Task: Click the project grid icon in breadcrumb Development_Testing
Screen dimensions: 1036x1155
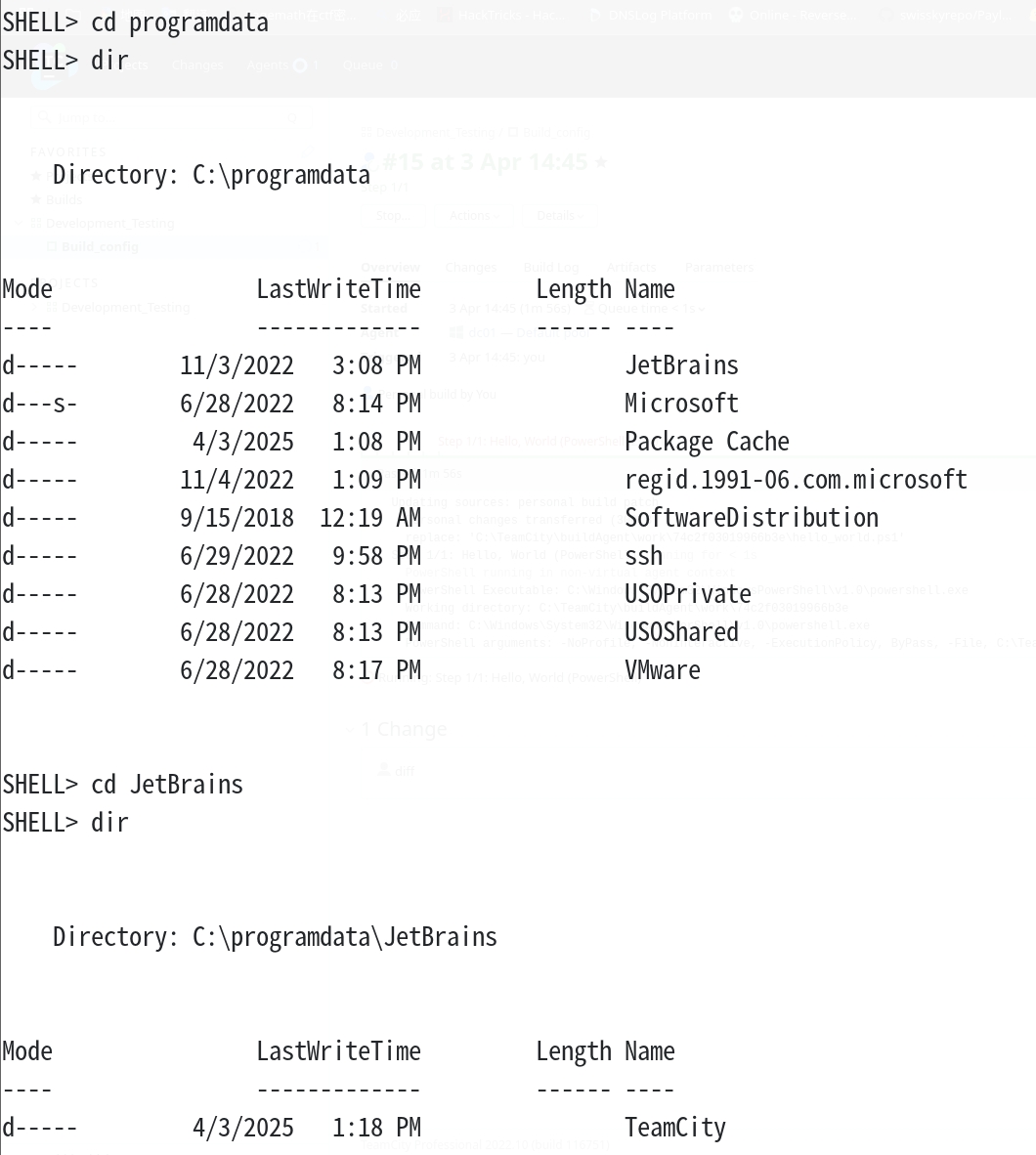Action: pyautogui.click(x=367, y=133)
